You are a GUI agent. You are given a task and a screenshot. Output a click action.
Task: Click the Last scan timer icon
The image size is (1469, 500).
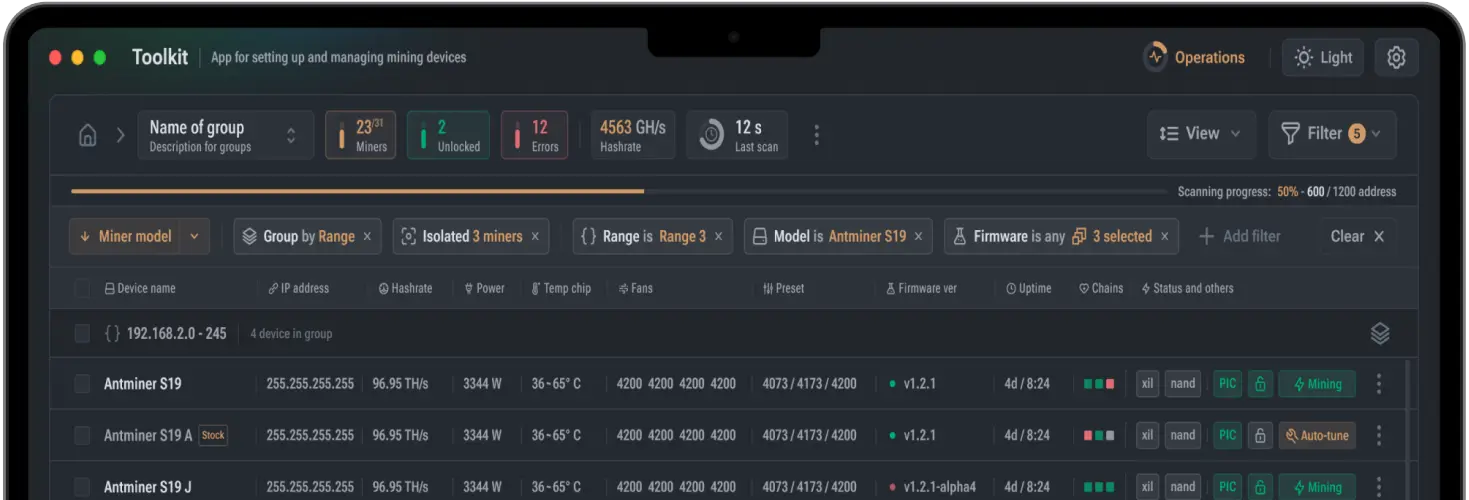tap(711, 135)
